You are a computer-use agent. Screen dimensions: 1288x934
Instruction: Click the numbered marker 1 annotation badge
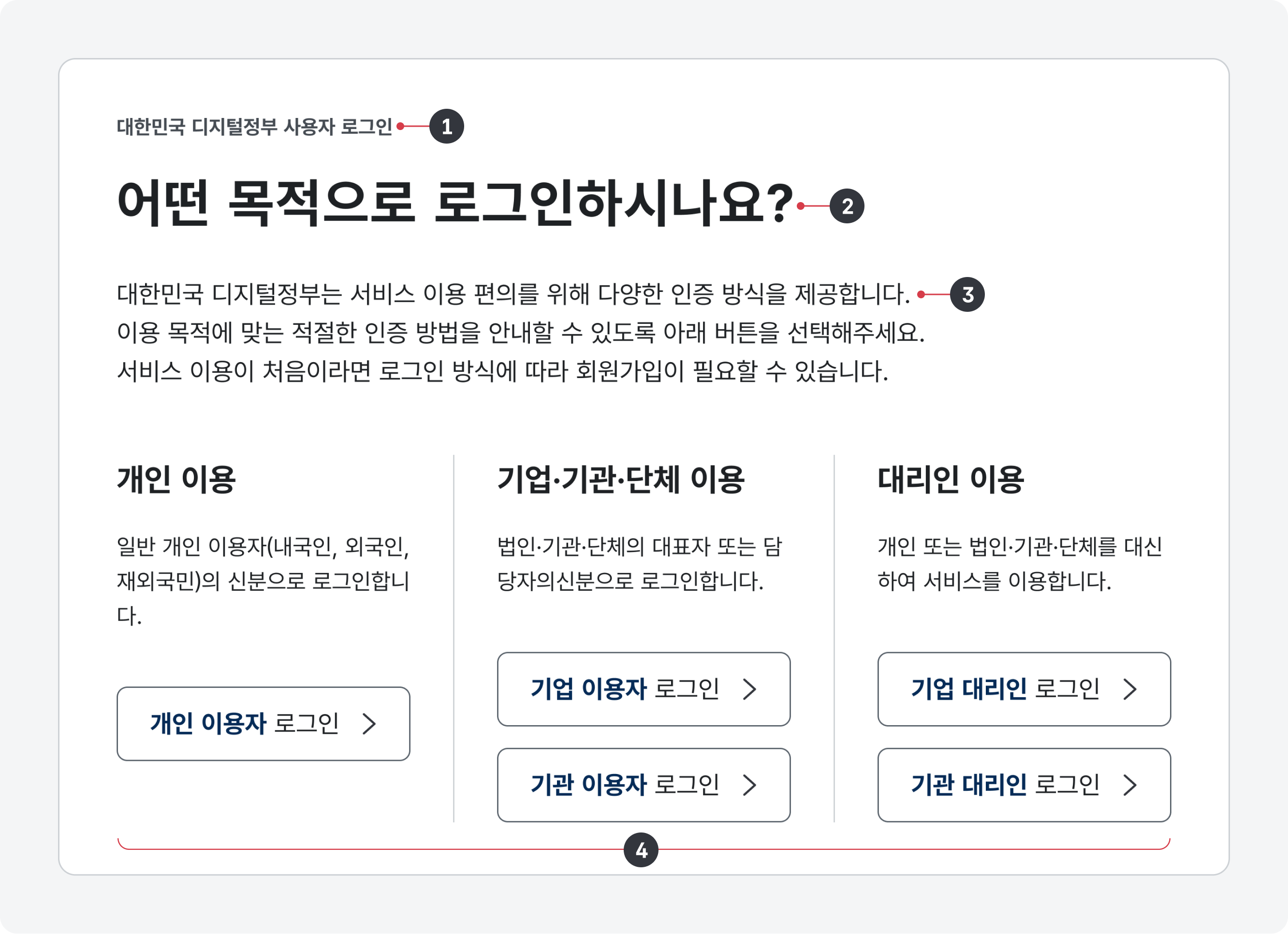(x=448, y=125)
